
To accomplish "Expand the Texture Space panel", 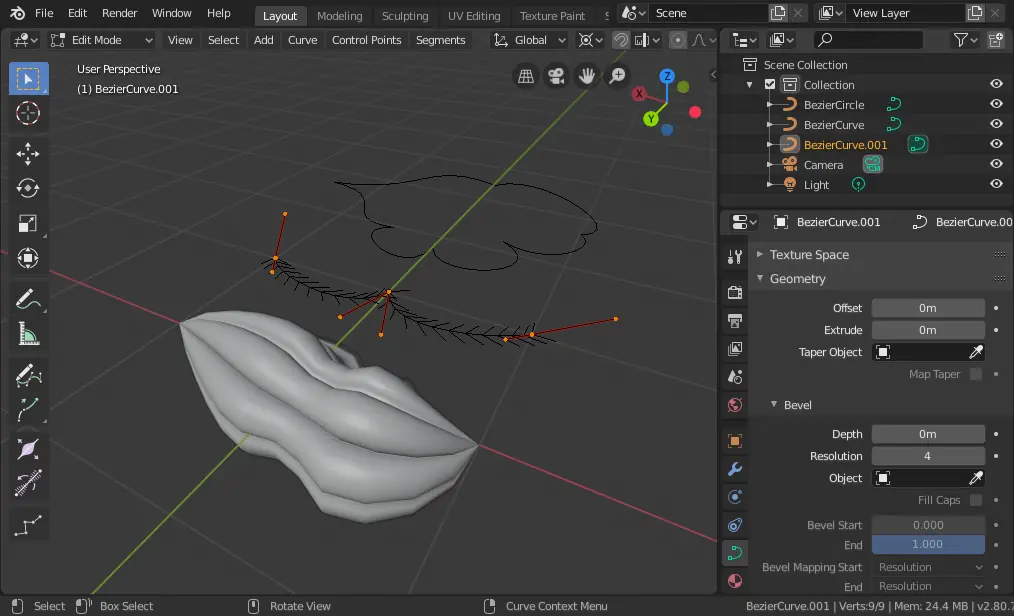I will tap(808, 255).
